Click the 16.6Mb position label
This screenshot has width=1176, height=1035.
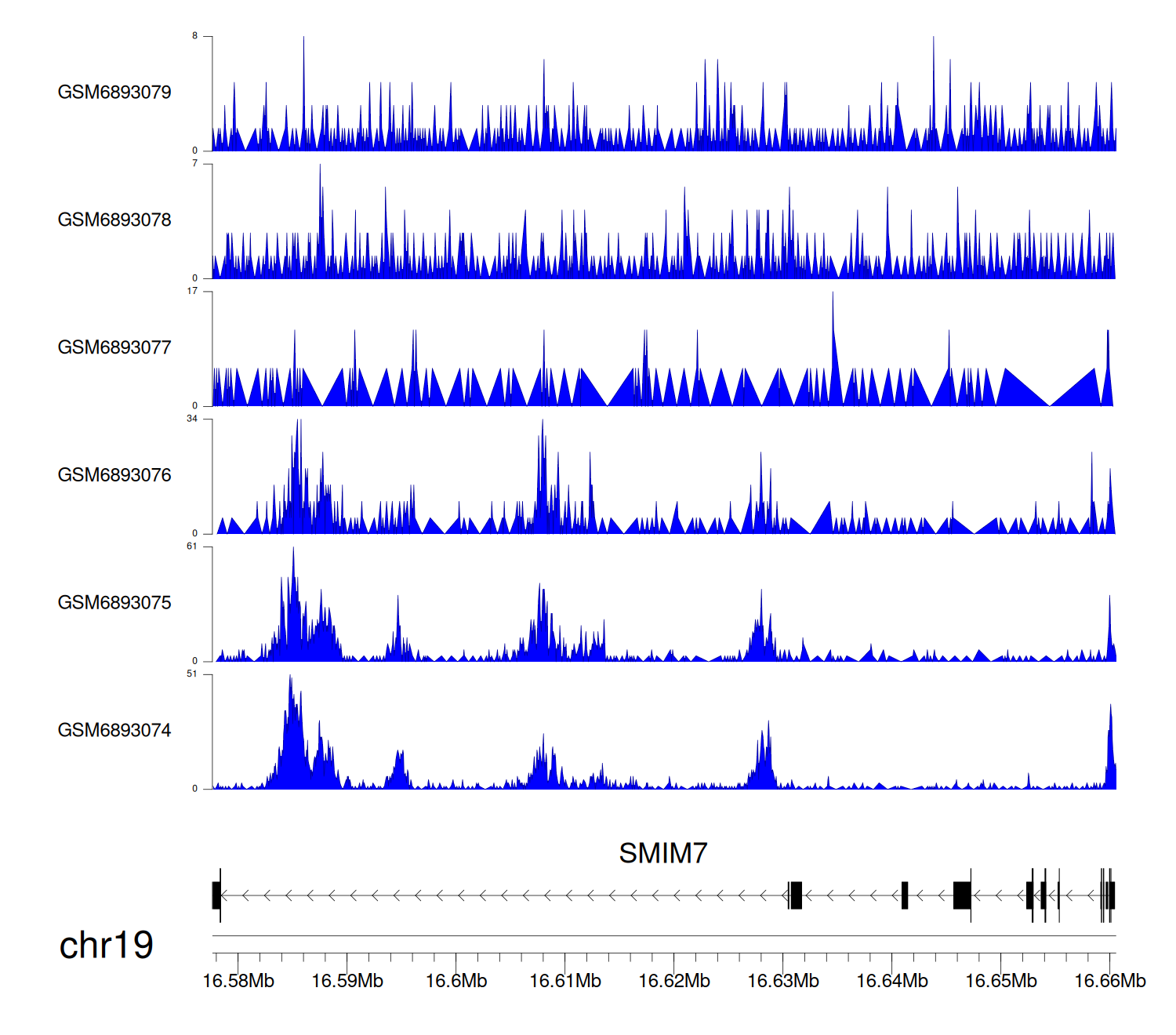point(456,982)
